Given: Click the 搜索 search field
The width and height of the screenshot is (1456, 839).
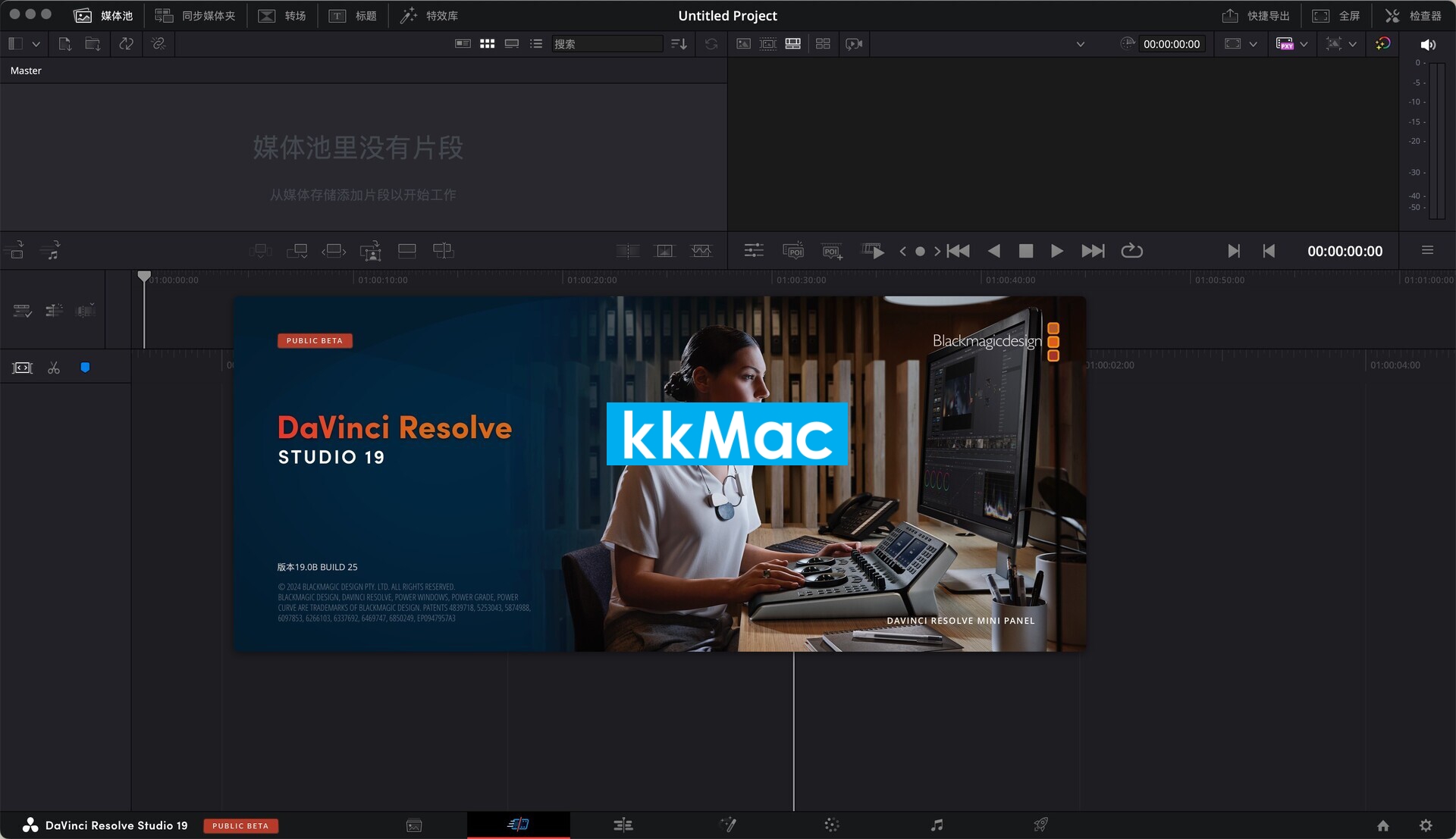Looking at the screenshot, I should [607, 44].
